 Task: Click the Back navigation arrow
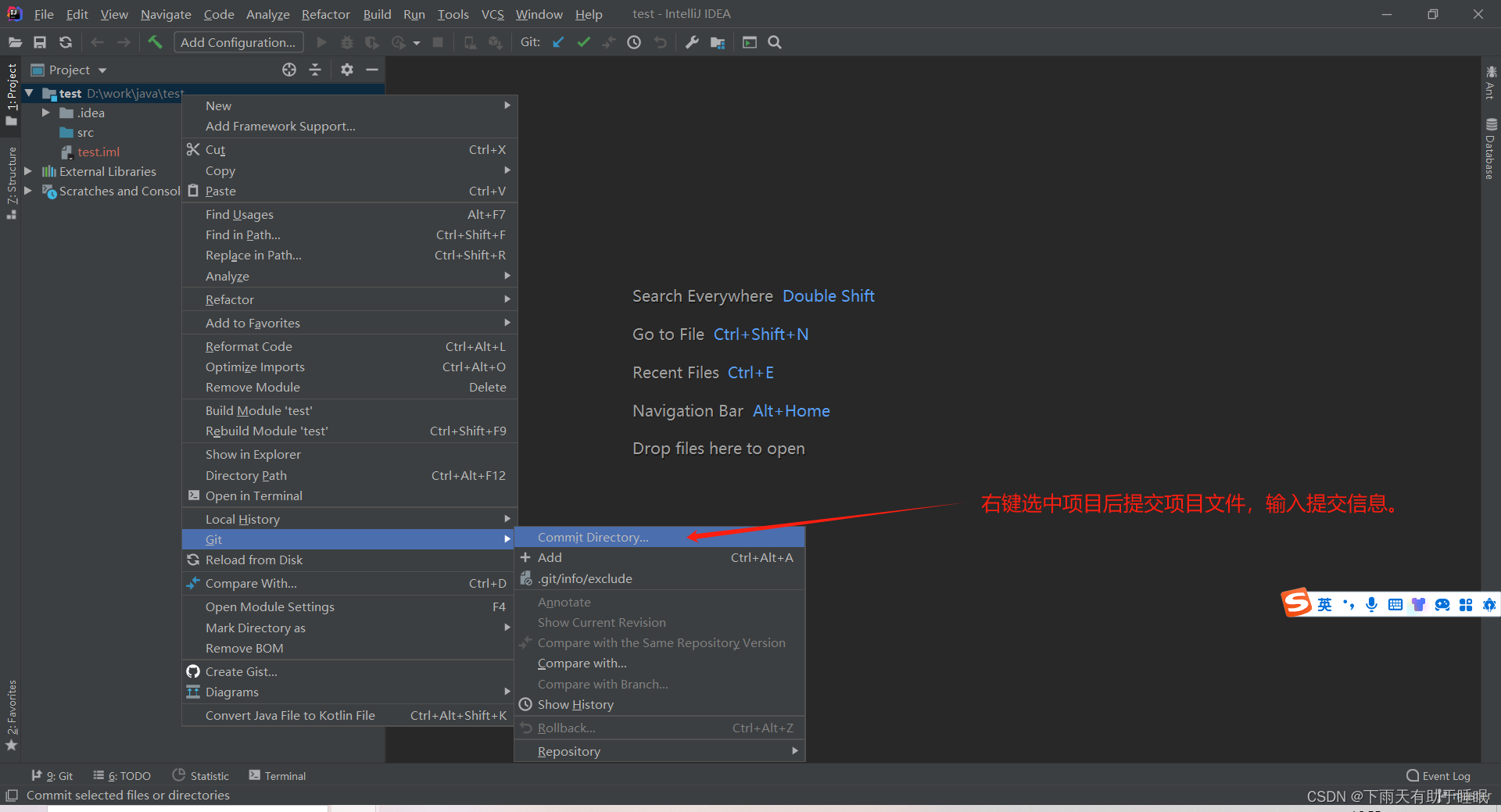pyautogui.click(x=98, y=42)
